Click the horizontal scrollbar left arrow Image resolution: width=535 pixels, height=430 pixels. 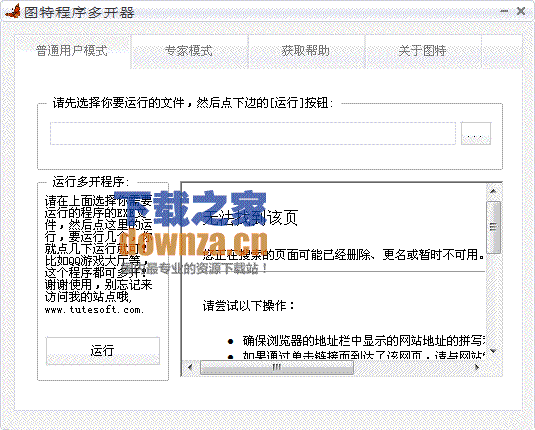190,368
